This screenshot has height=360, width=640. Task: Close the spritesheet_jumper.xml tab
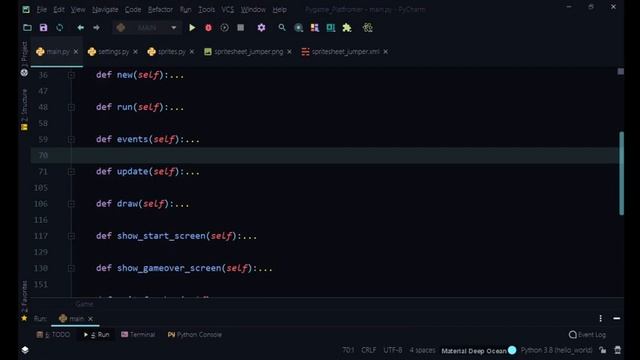[x=386, y=52]
